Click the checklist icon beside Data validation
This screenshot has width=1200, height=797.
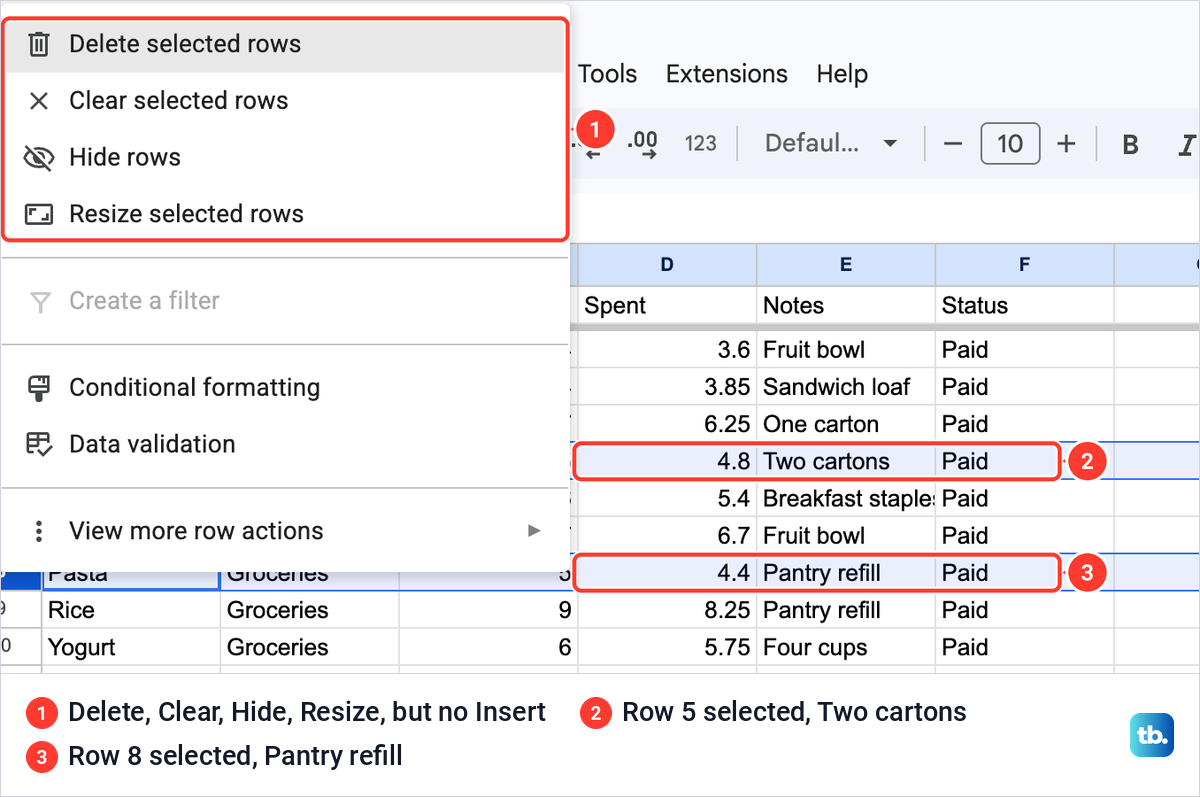39,444
